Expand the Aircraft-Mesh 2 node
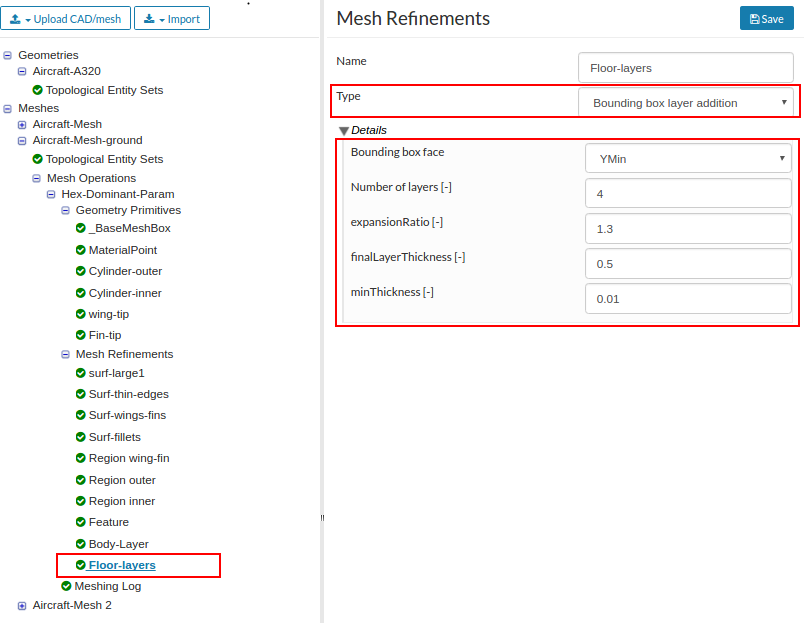This screenshot has height=623, width=804. (22, 605)
